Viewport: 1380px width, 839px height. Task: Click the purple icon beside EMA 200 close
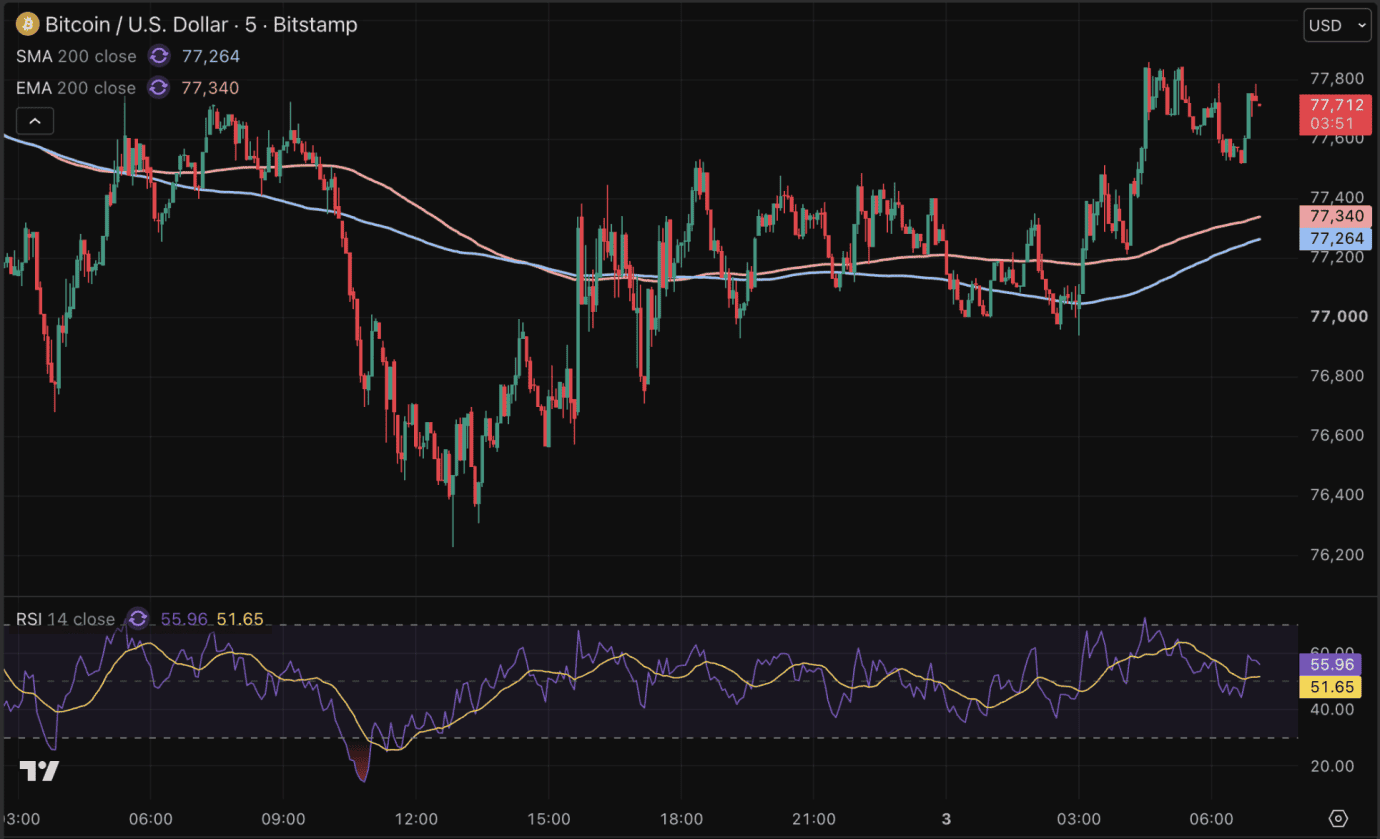(158, 88)
